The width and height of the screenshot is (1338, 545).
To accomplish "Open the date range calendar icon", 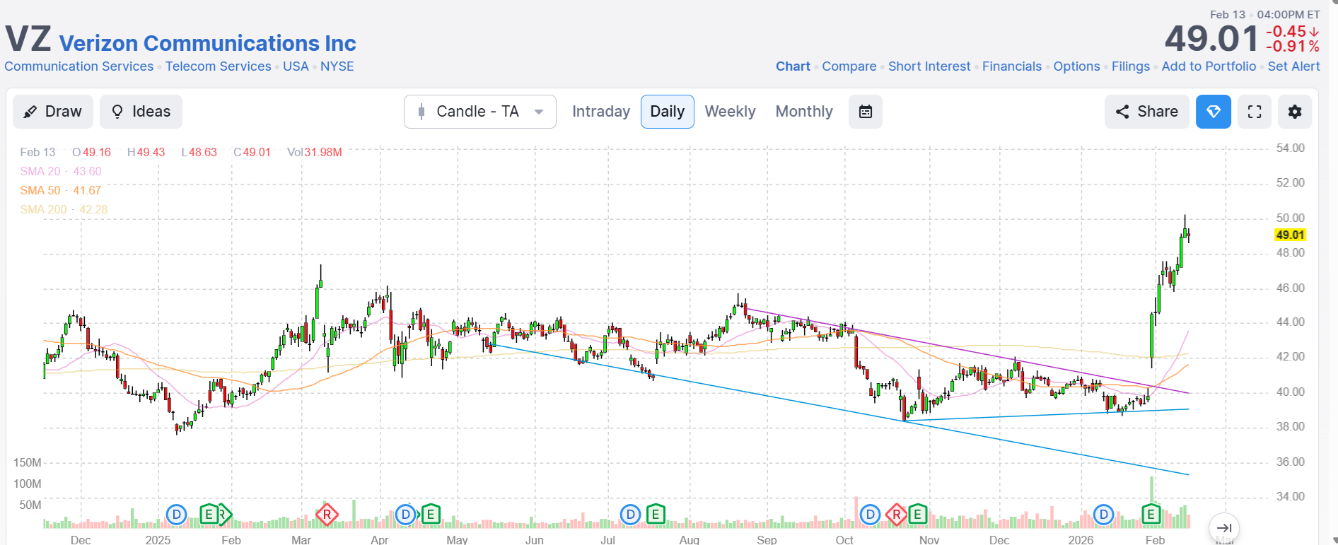I will (x=865, y=111).
